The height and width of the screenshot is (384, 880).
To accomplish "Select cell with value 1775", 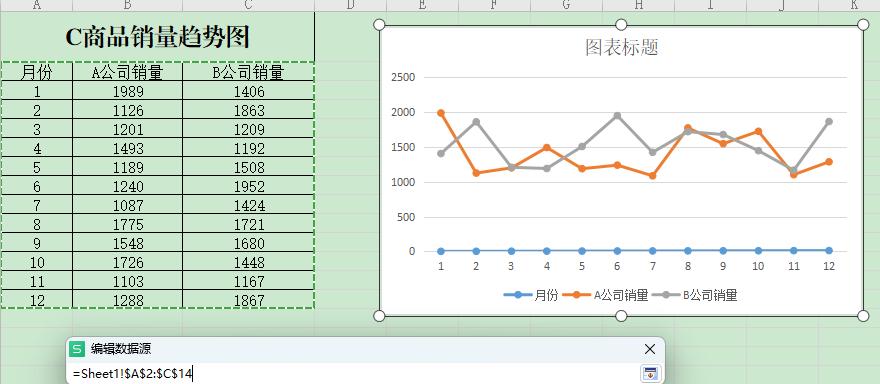I will [x=128, y=224].
